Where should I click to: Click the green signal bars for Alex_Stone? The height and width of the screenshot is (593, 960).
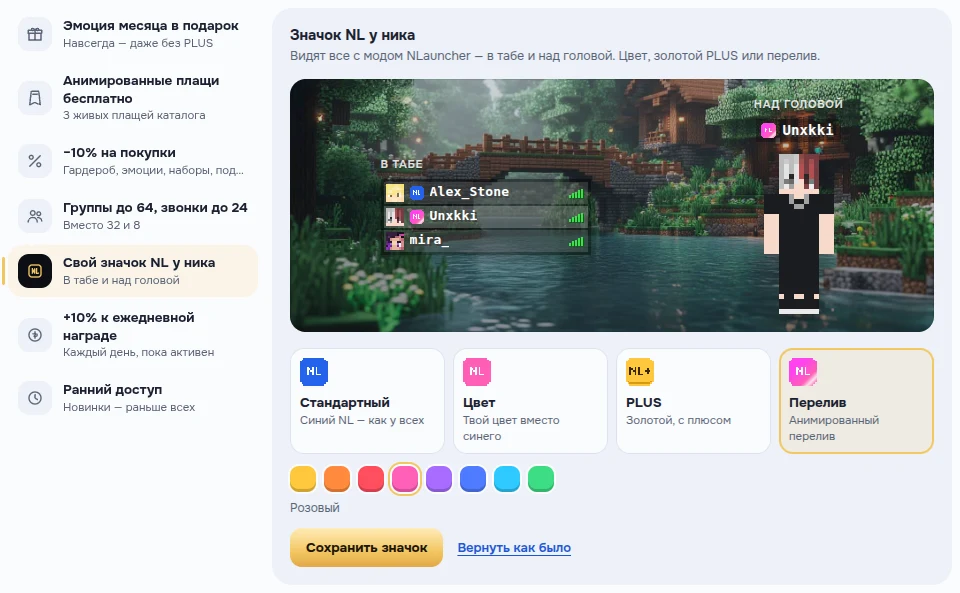pos(576,194)
